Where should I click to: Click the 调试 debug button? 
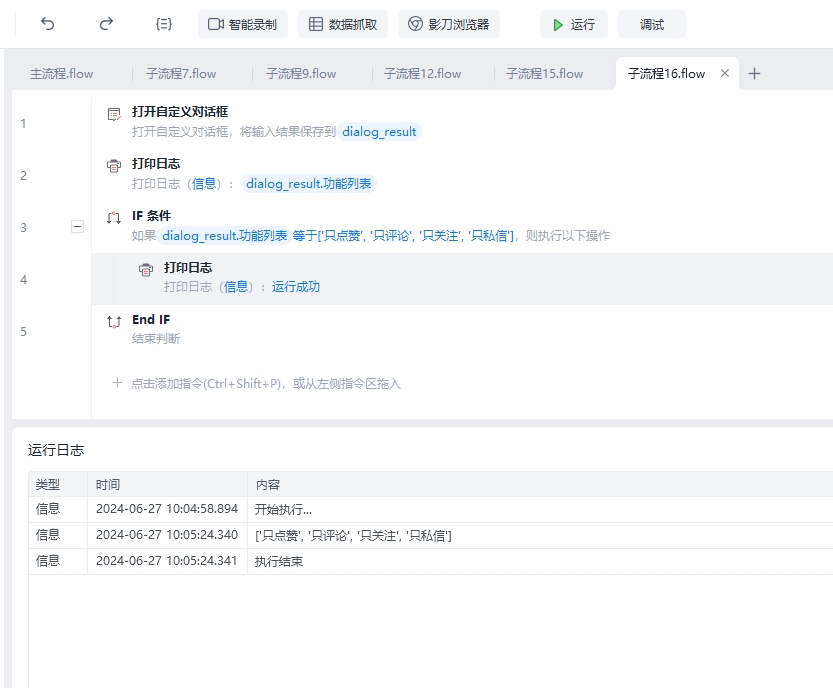tap(652, 24)
